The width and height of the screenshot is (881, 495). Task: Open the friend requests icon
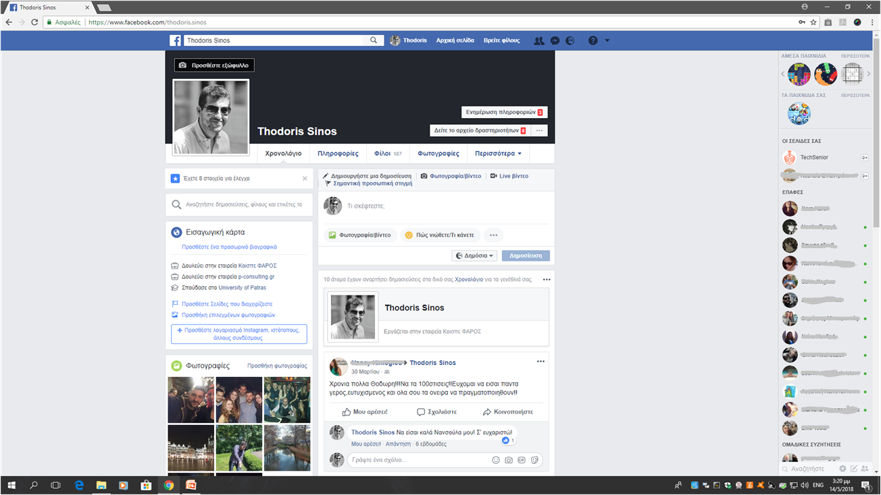[x=539, y=41]
